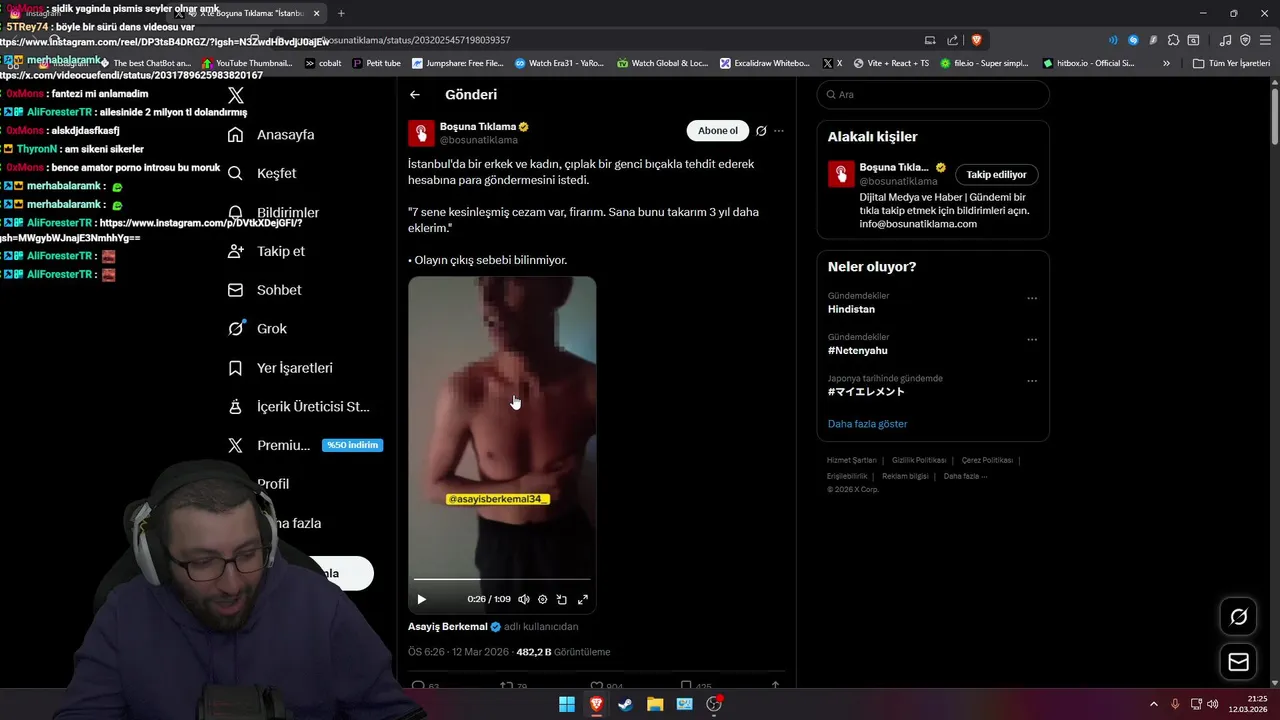Mute the video volume
Image resolution: width=1280 pixels, height=720 pixels.
pos(523,599)
